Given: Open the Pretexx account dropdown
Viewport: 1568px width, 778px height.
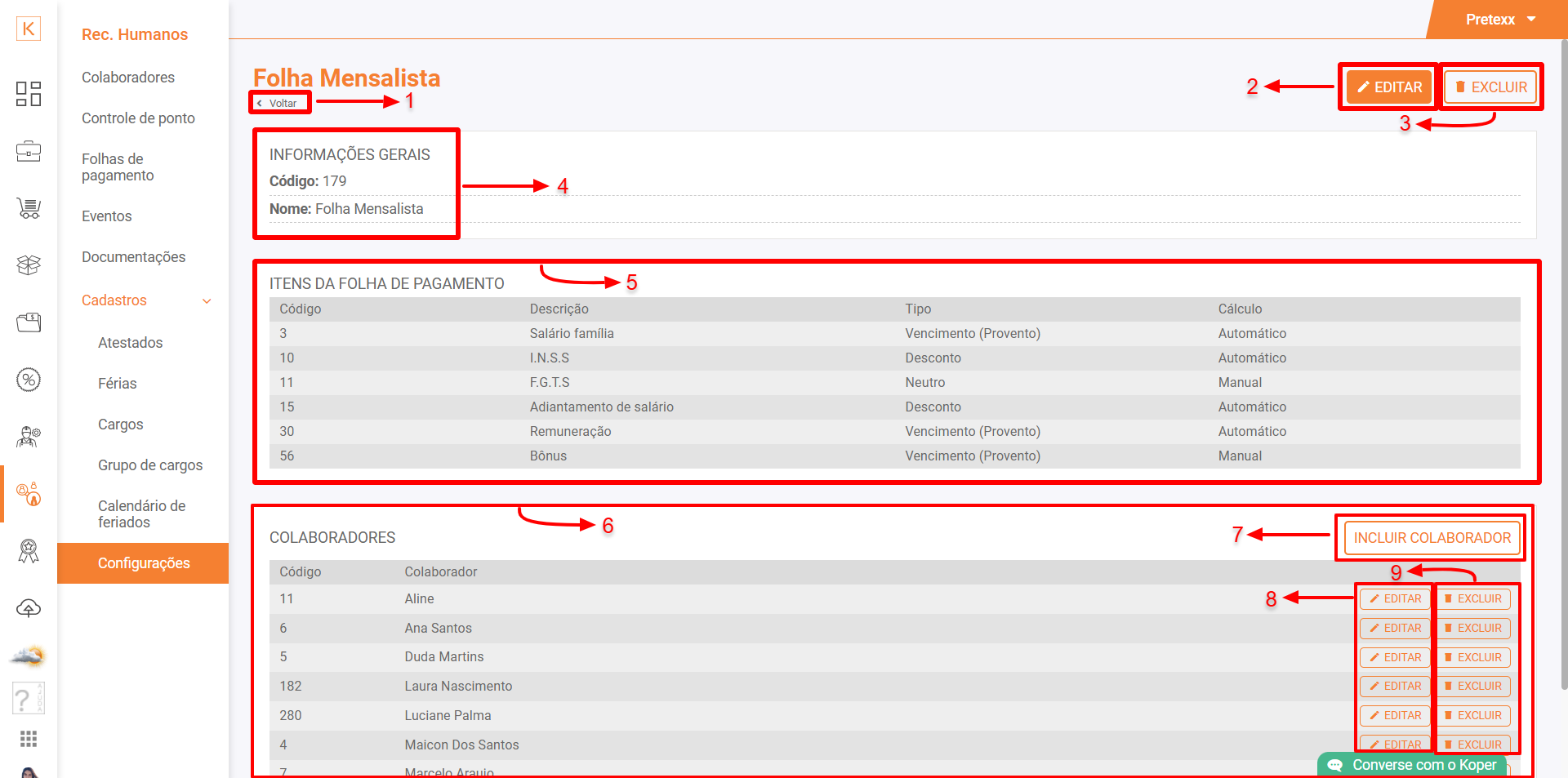Looking at the screenshot, I should coord(1500,20).
